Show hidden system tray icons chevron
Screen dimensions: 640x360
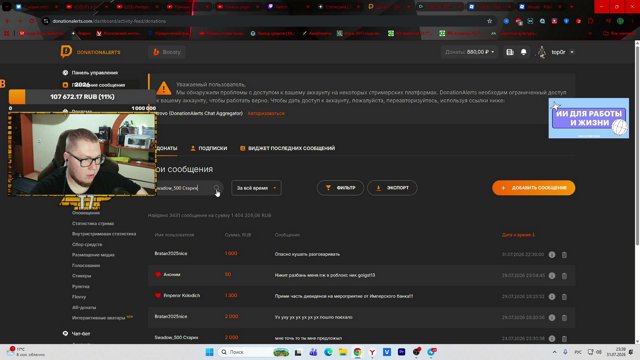(554, 352)
